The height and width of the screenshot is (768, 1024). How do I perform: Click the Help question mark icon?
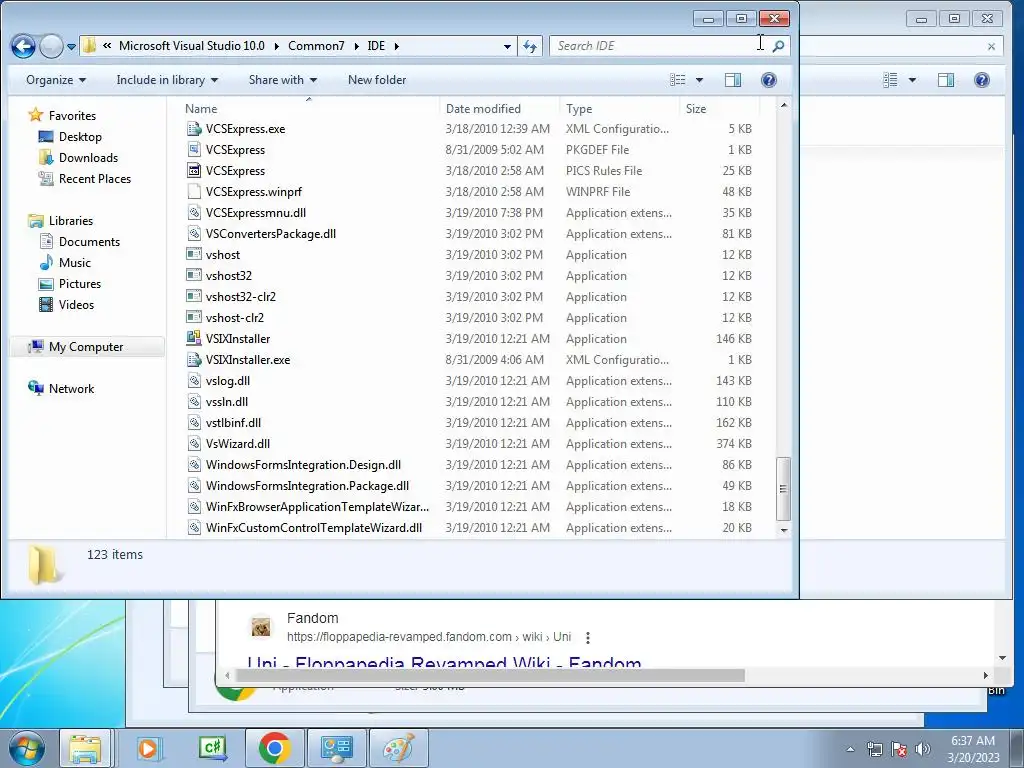point(769,80)
